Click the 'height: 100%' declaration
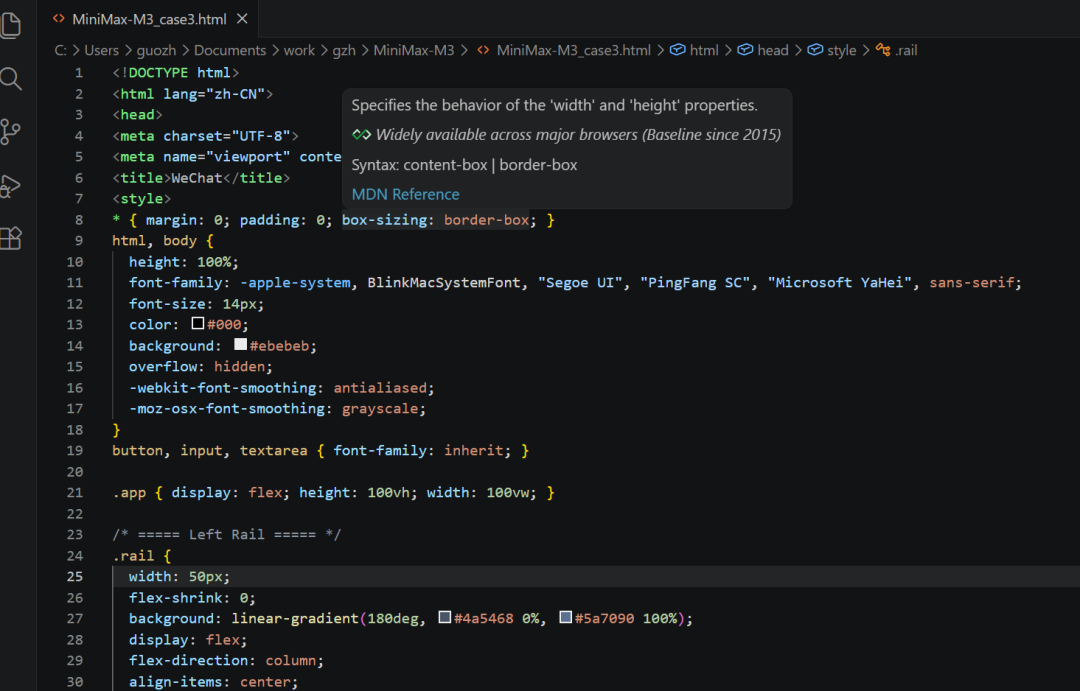The width and height of the screenshot is (1080, 691). [183, 262]
